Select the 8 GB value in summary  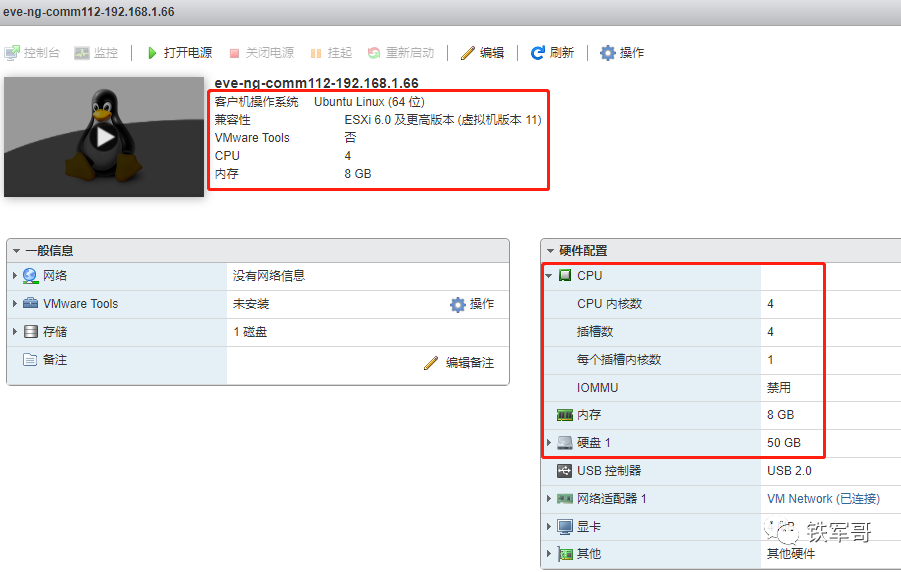pyautogui.click(x=357, y=174)
